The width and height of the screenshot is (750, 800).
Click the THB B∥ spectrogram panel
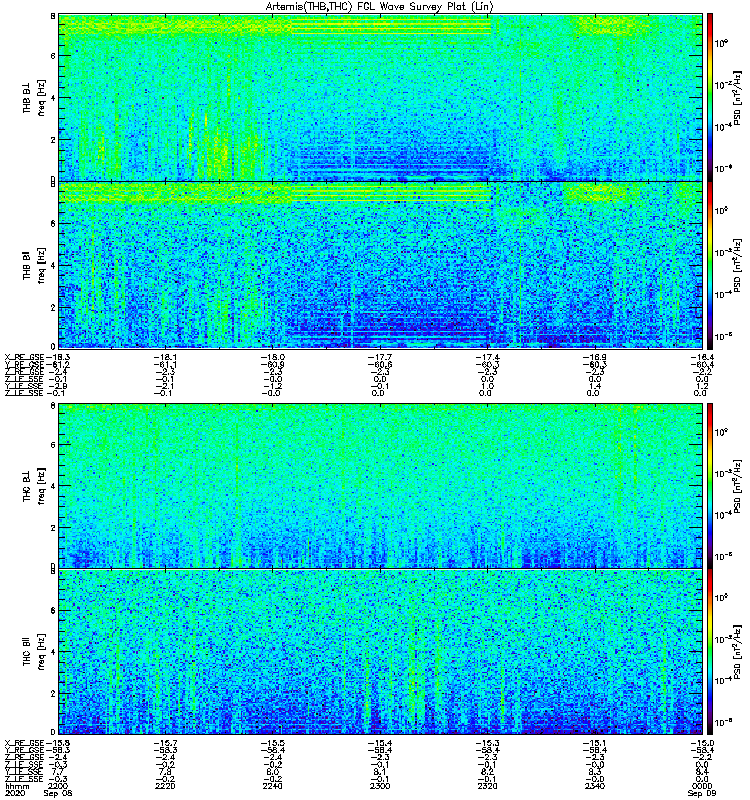coord(381,265)
